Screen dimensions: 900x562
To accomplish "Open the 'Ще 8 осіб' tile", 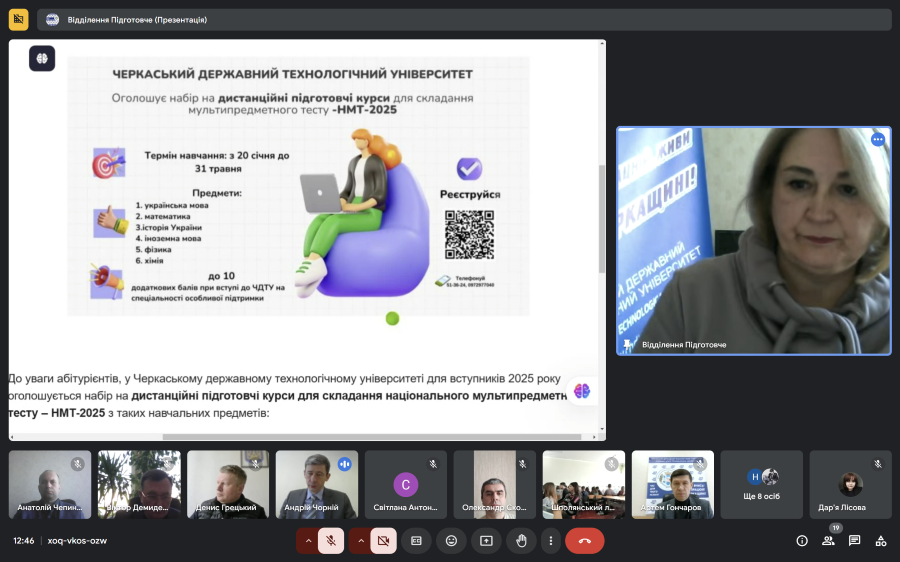I will click(x=762, y=485).
